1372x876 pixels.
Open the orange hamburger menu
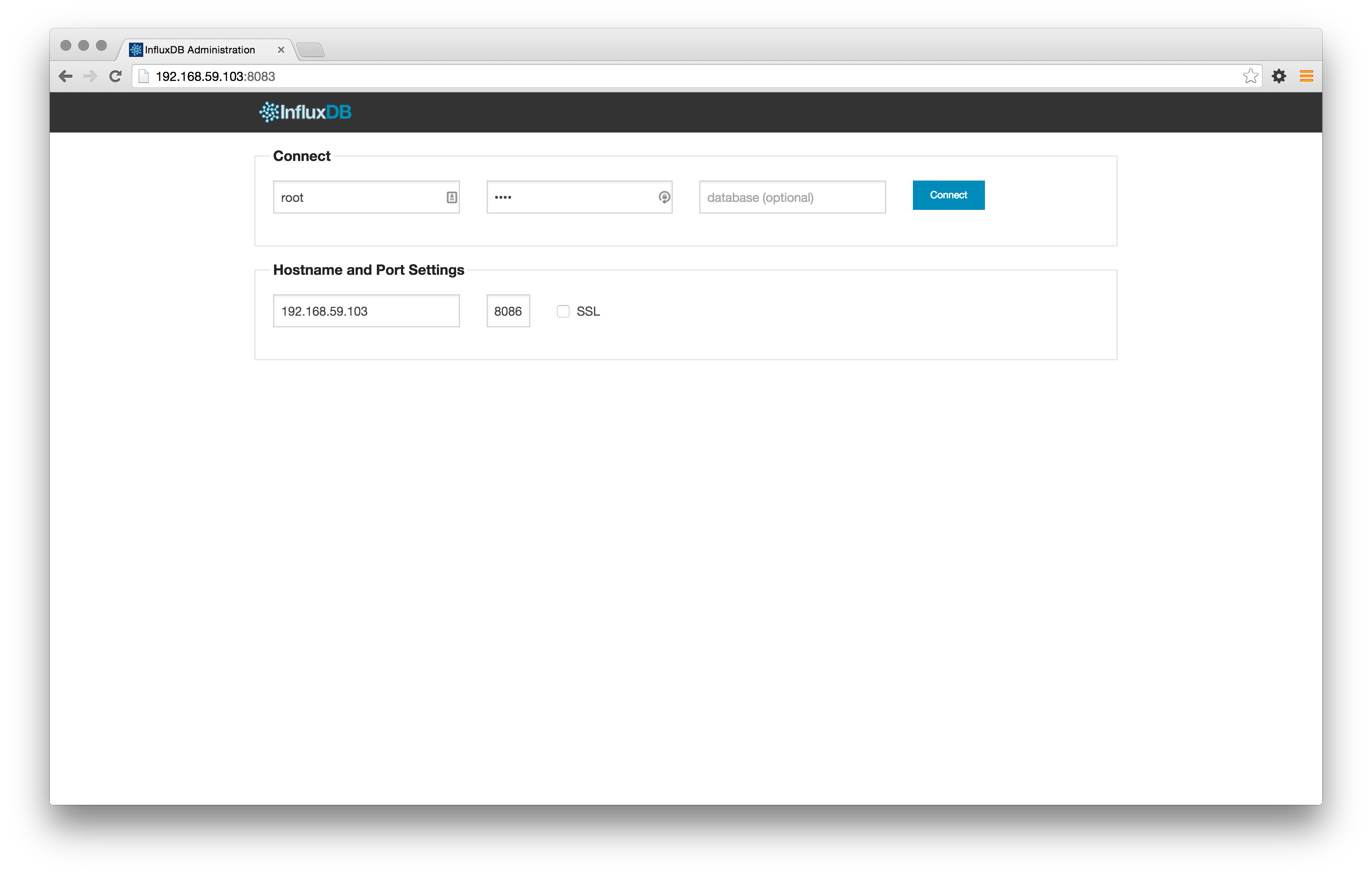pyautogui.click(x=1307, y=76)
